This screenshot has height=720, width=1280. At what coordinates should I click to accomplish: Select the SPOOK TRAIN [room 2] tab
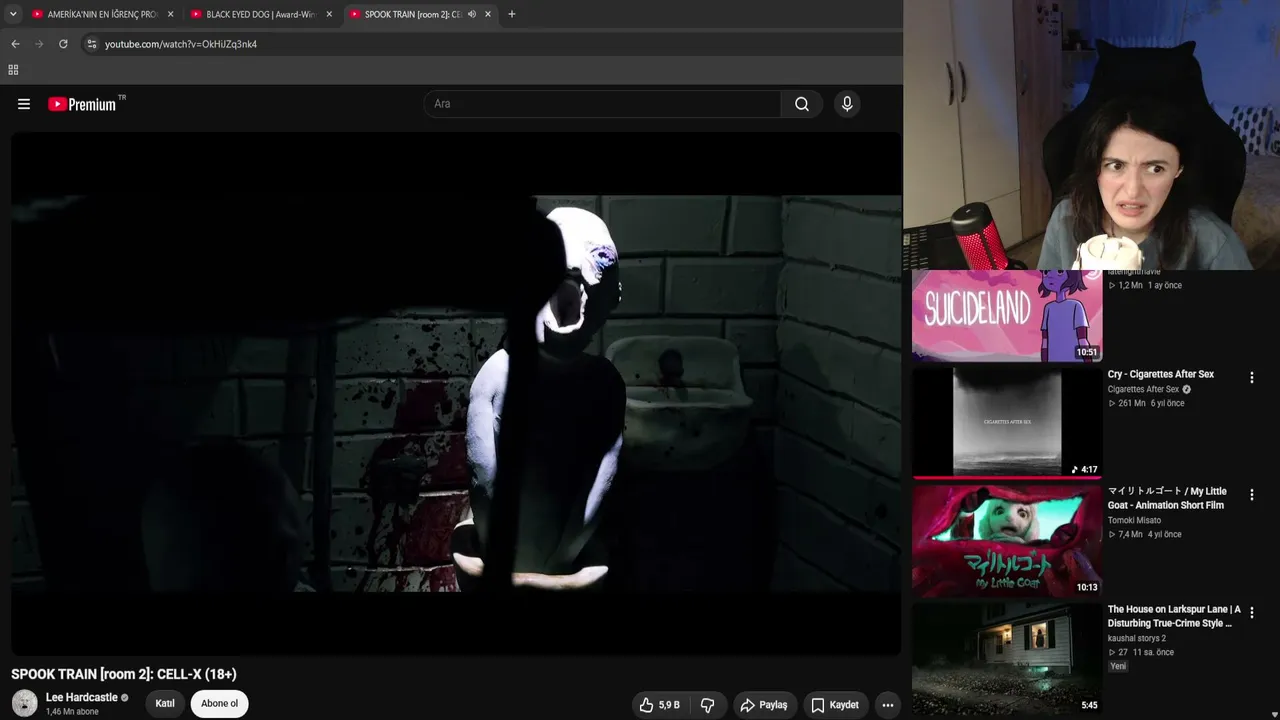point(412,14)
